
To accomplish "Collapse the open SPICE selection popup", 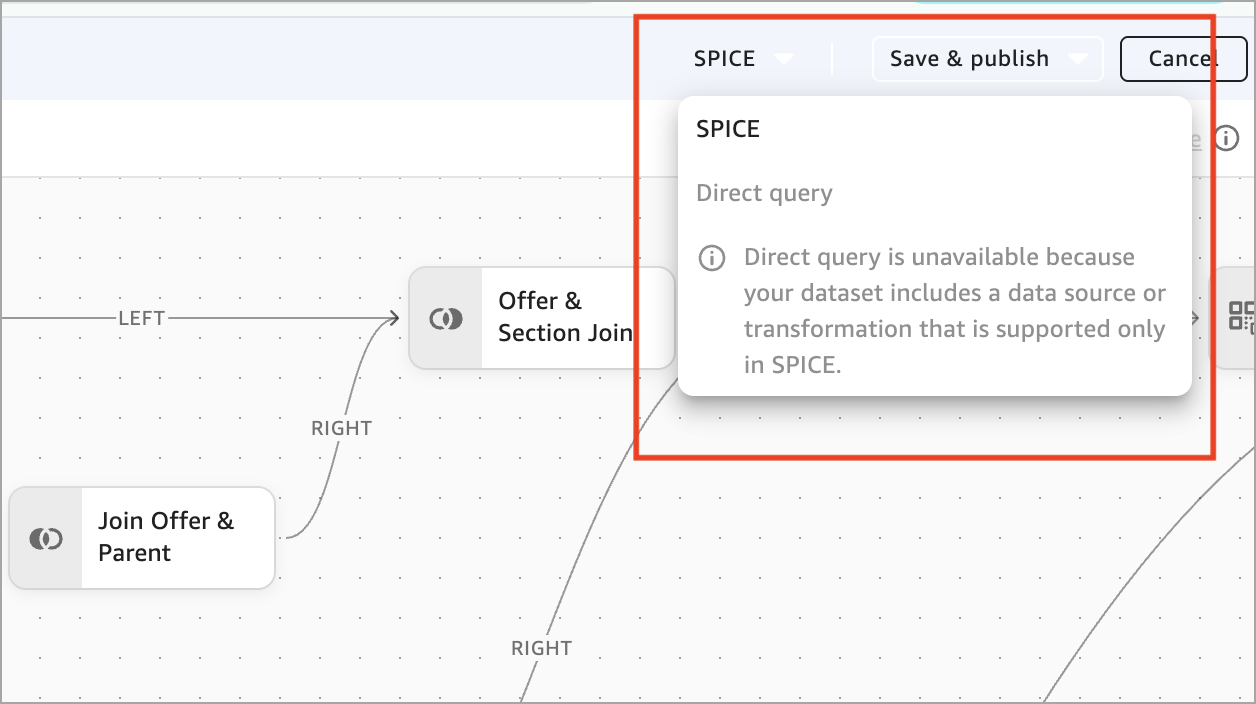I will coord(786,58).
